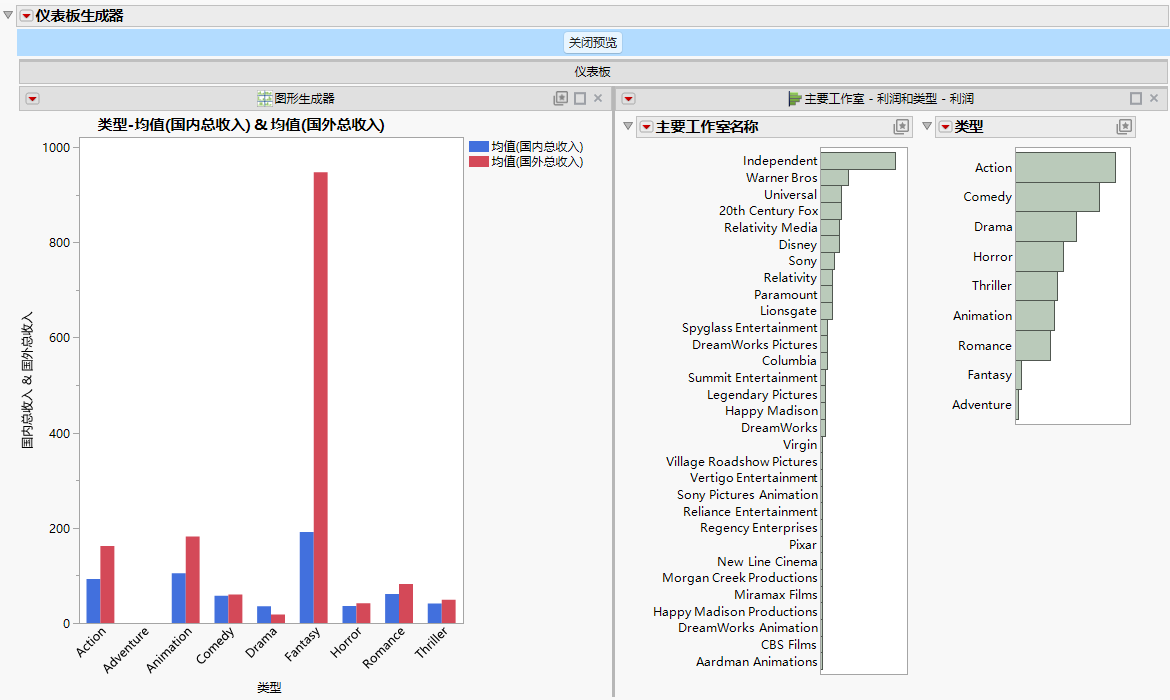Click the Fantasy label in 类型 filter
Screen dimensions: 1170x700
tap(989, 375)
